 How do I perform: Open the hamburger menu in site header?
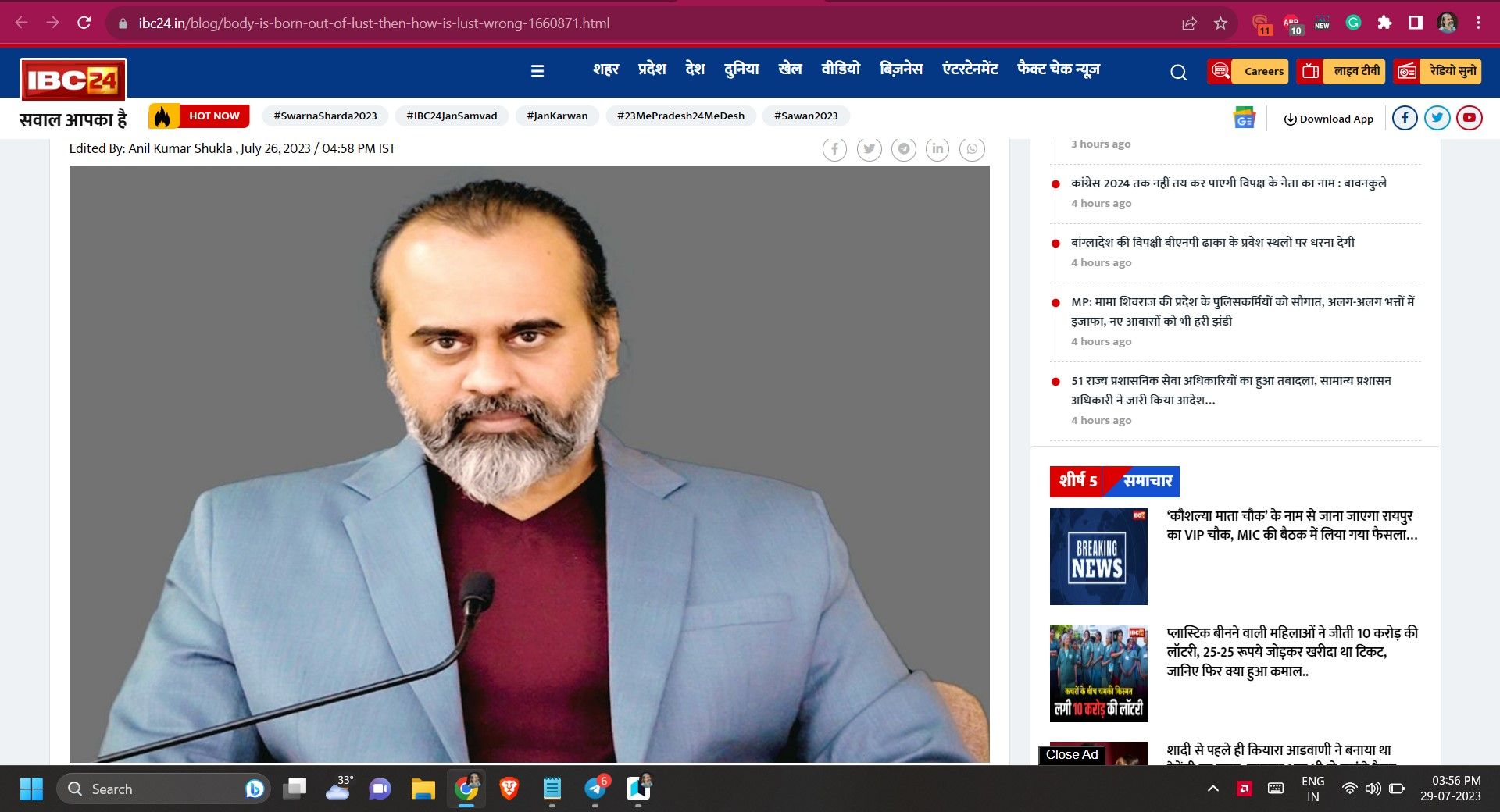pyautogui.click(x=537, y=71)
